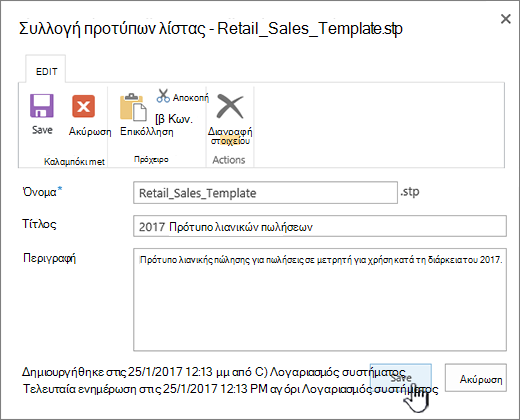Open the EDIT ribbon tab
Image resolution: width=520 pixels, height=420 pixels.
pos(46,71)
